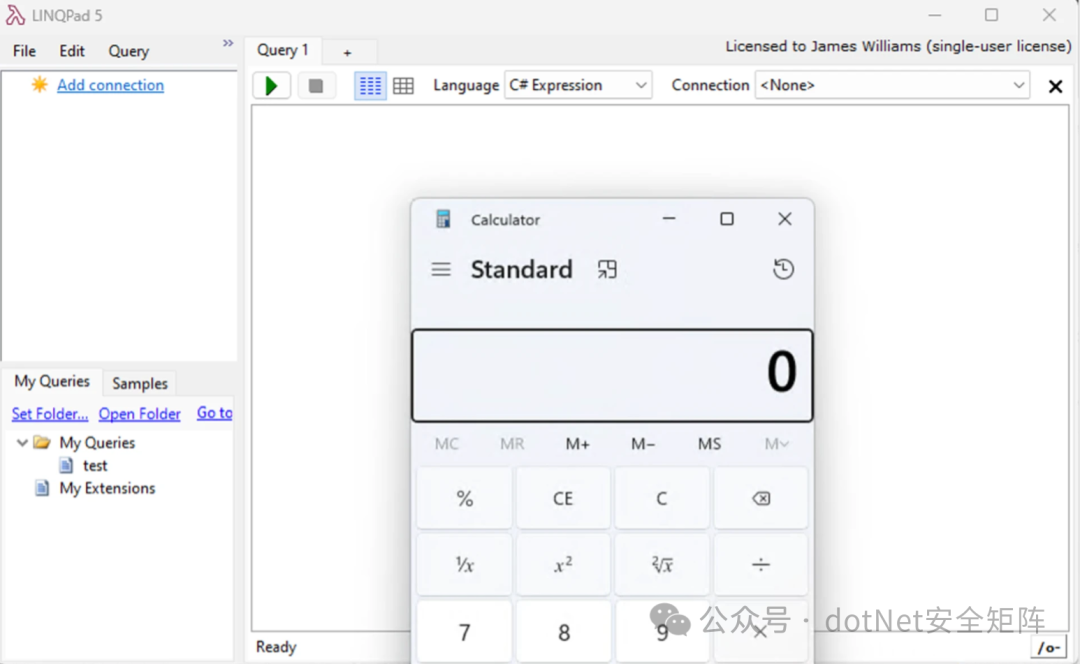This screenshot has height=664, width=1080.
Task: Open the File menu in LINQPad
Action: tap(24, 51)
